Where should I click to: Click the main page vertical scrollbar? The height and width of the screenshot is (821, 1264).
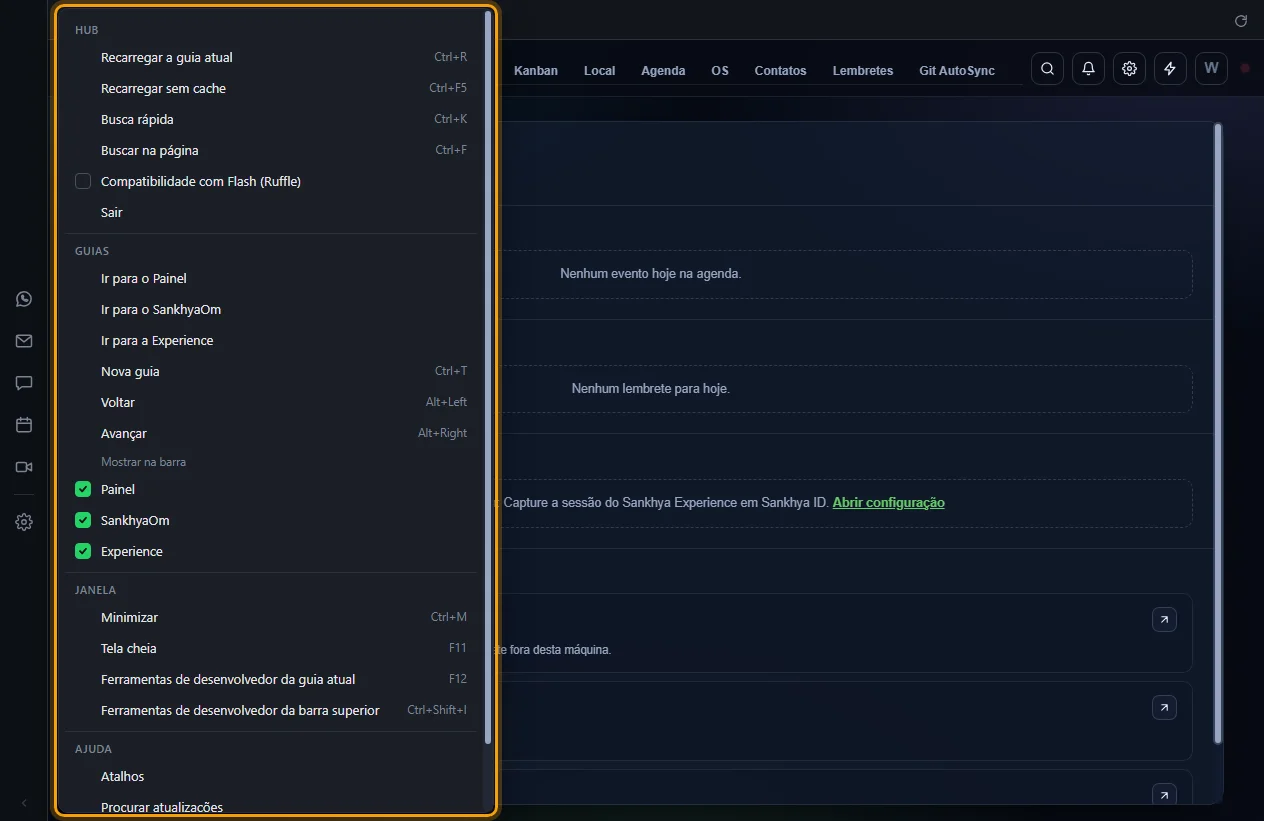tap(1218, 433)
